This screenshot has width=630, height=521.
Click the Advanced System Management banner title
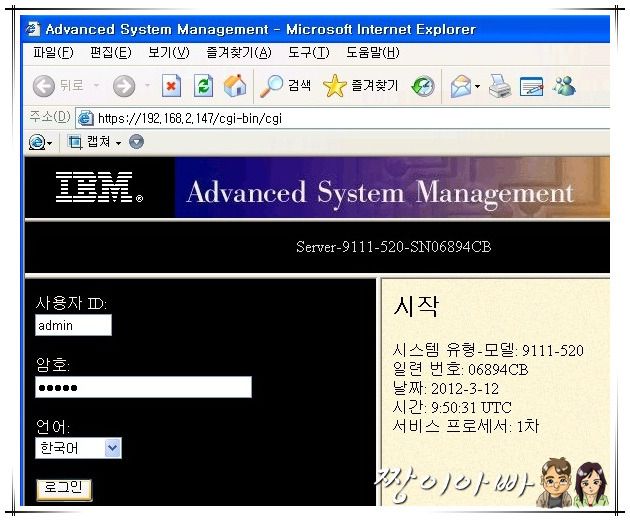coord(380,194)
